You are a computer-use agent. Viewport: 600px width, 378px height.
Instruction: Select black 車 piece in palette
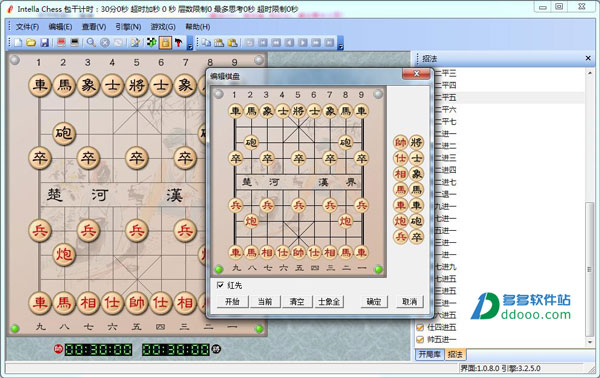416,205
